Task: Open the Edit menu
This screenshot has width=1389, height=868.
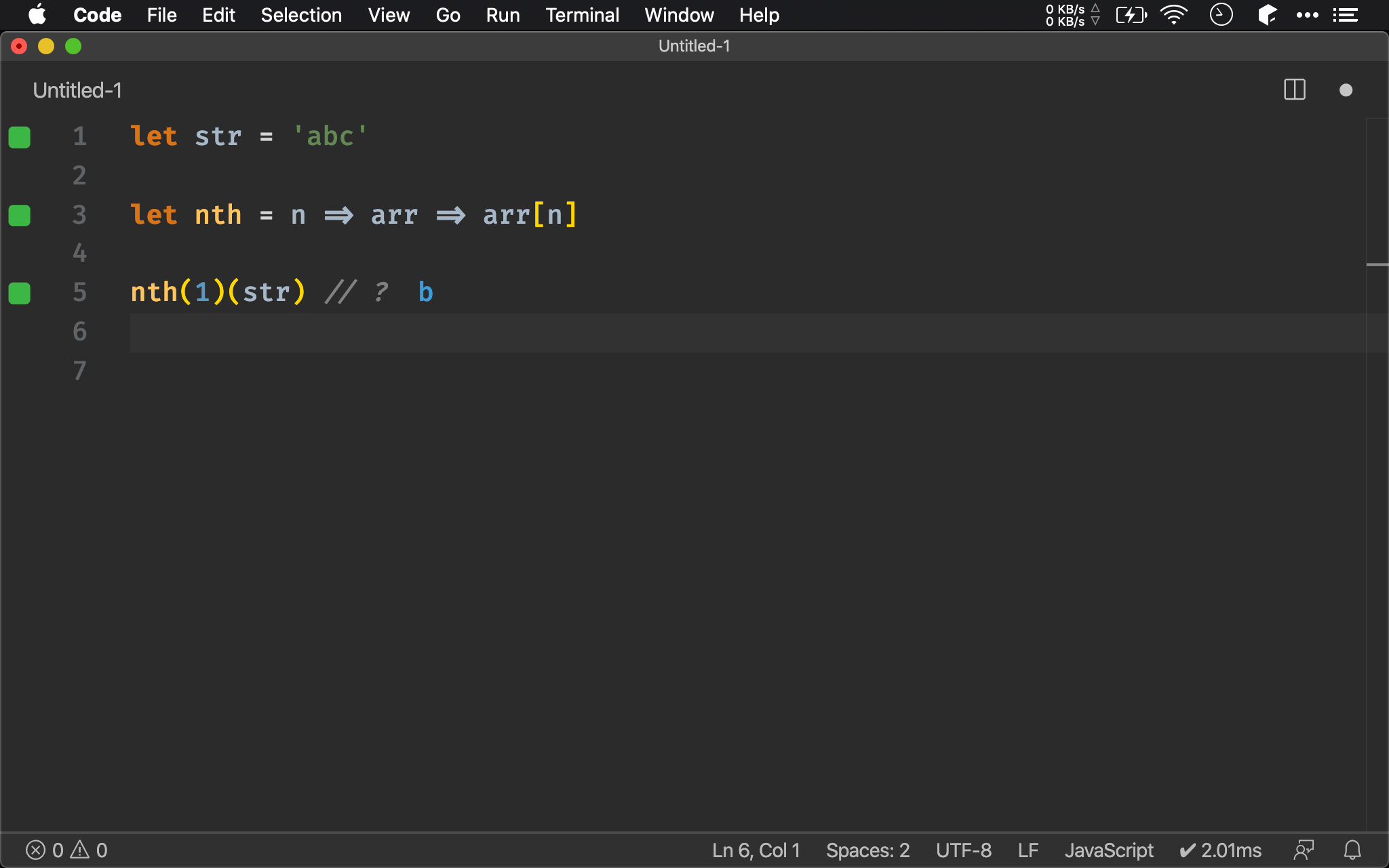Action: click(x=218, y=15)
